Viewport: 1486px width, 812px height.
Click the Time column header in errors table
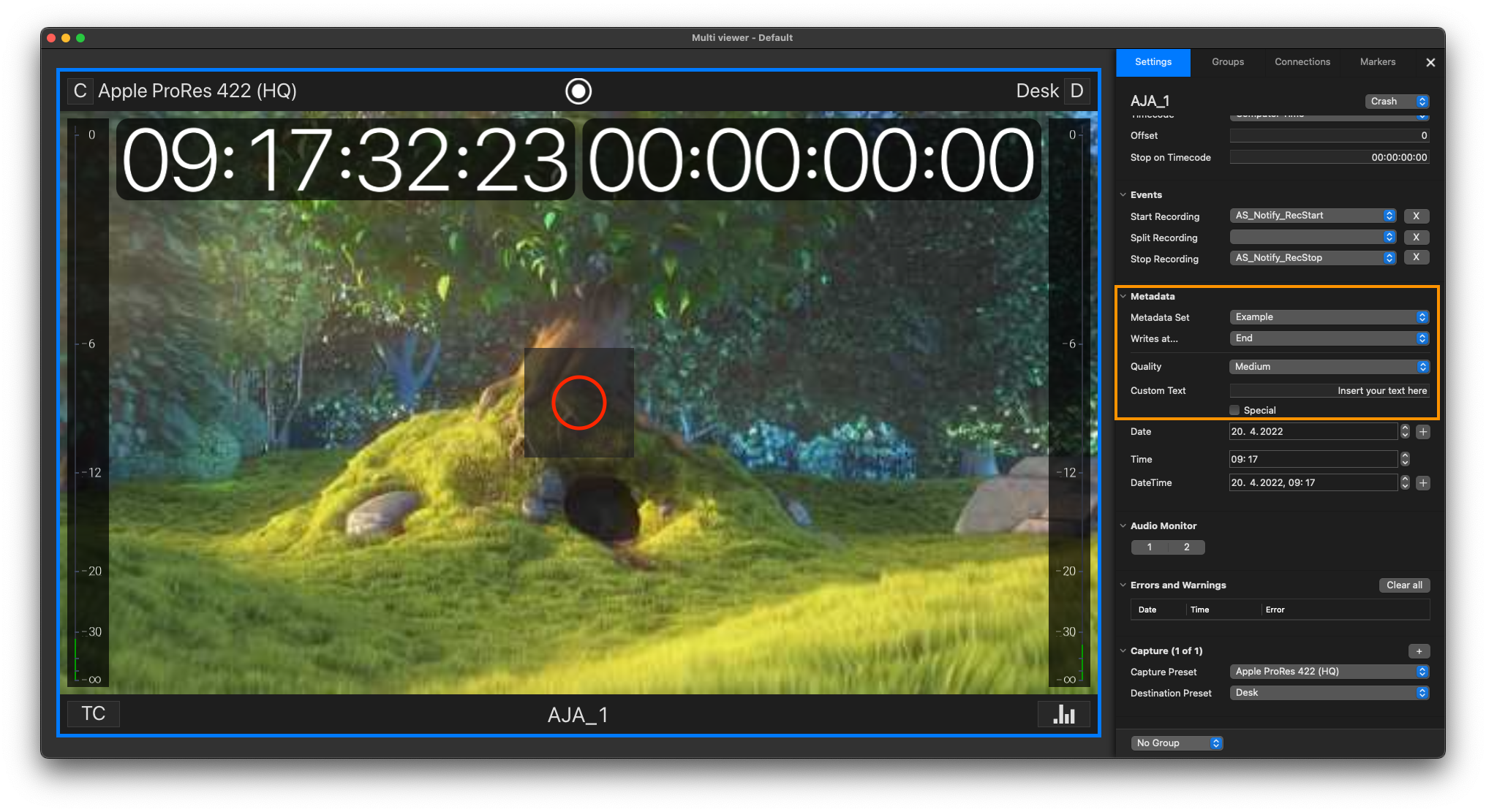click(1199, 610)
